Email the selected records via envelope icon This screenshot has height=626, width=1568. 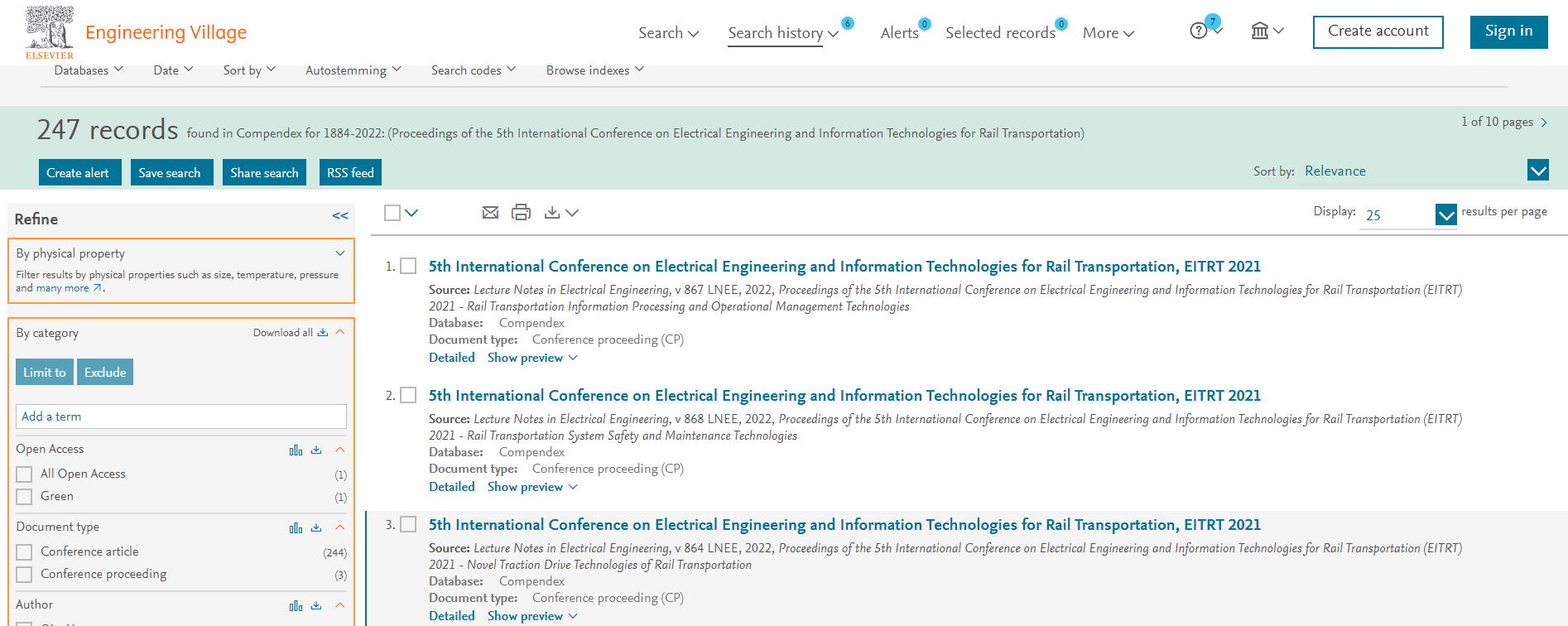[490, 213]
